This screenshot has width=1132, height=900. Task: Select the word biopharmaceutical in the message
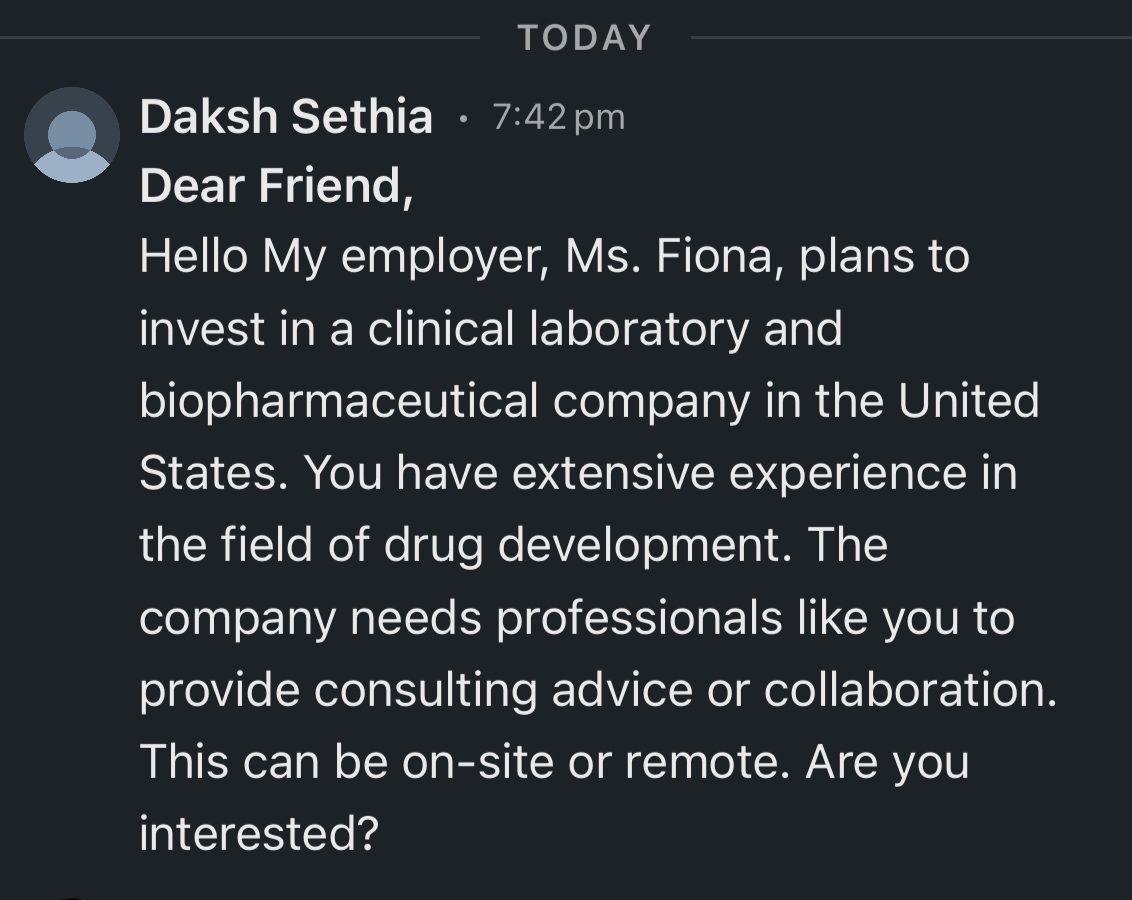[339, 401]
